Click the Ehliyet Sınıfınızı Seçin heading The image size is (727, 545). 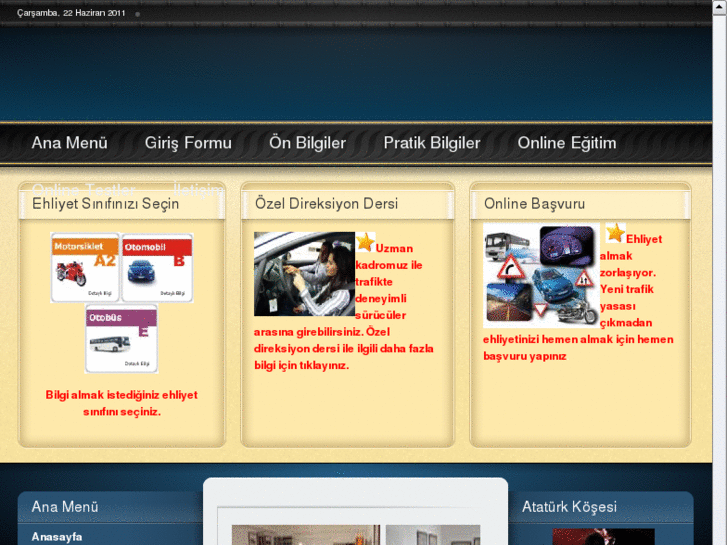(105, 204)
